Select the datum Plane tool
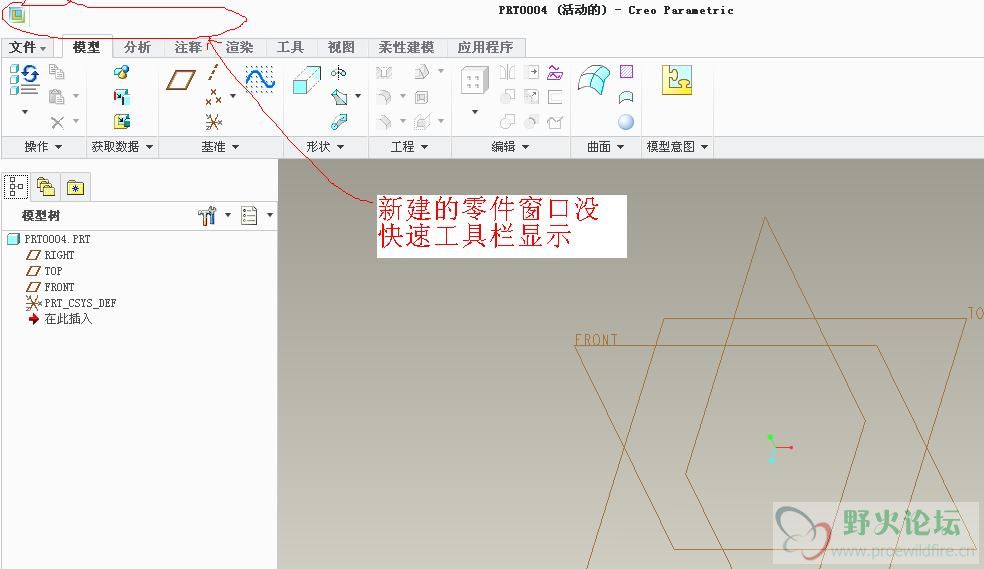The width and height of the screenshot is (984, 569). coord(181,80)
